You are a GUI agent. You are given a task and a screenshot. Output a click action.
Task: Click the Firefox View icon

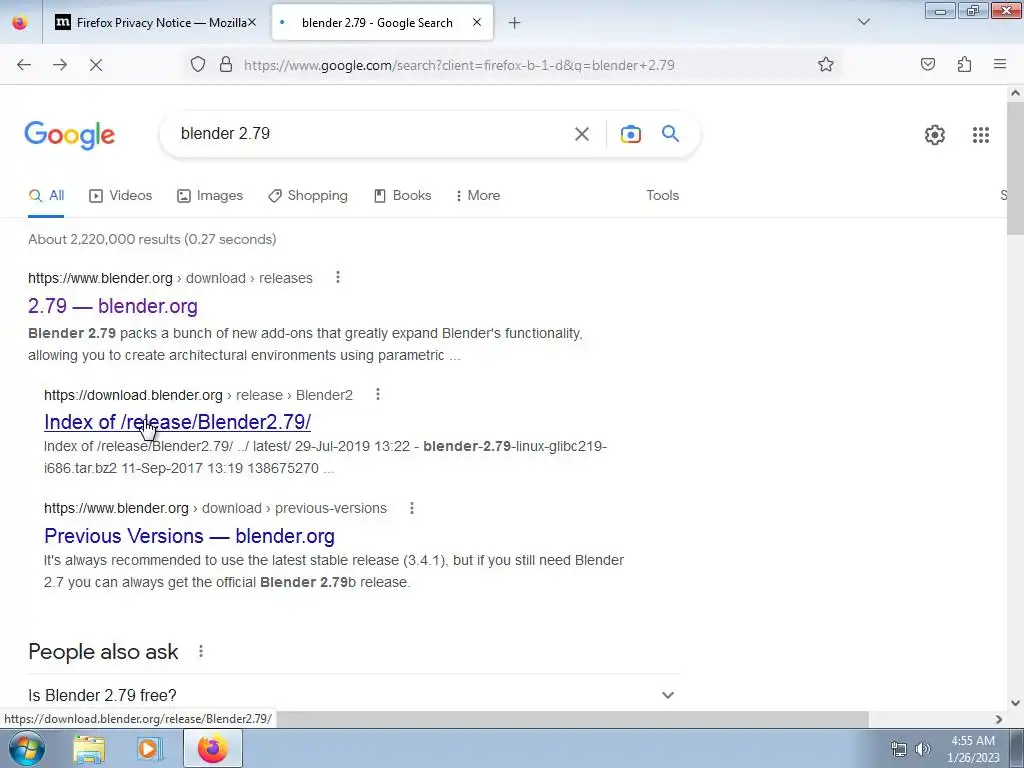[20, 22]
